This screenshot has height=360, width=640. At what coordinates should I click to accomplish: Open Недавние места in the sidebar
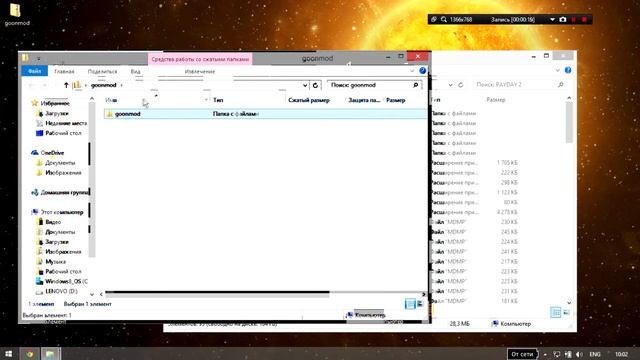(x=62, y=123)
